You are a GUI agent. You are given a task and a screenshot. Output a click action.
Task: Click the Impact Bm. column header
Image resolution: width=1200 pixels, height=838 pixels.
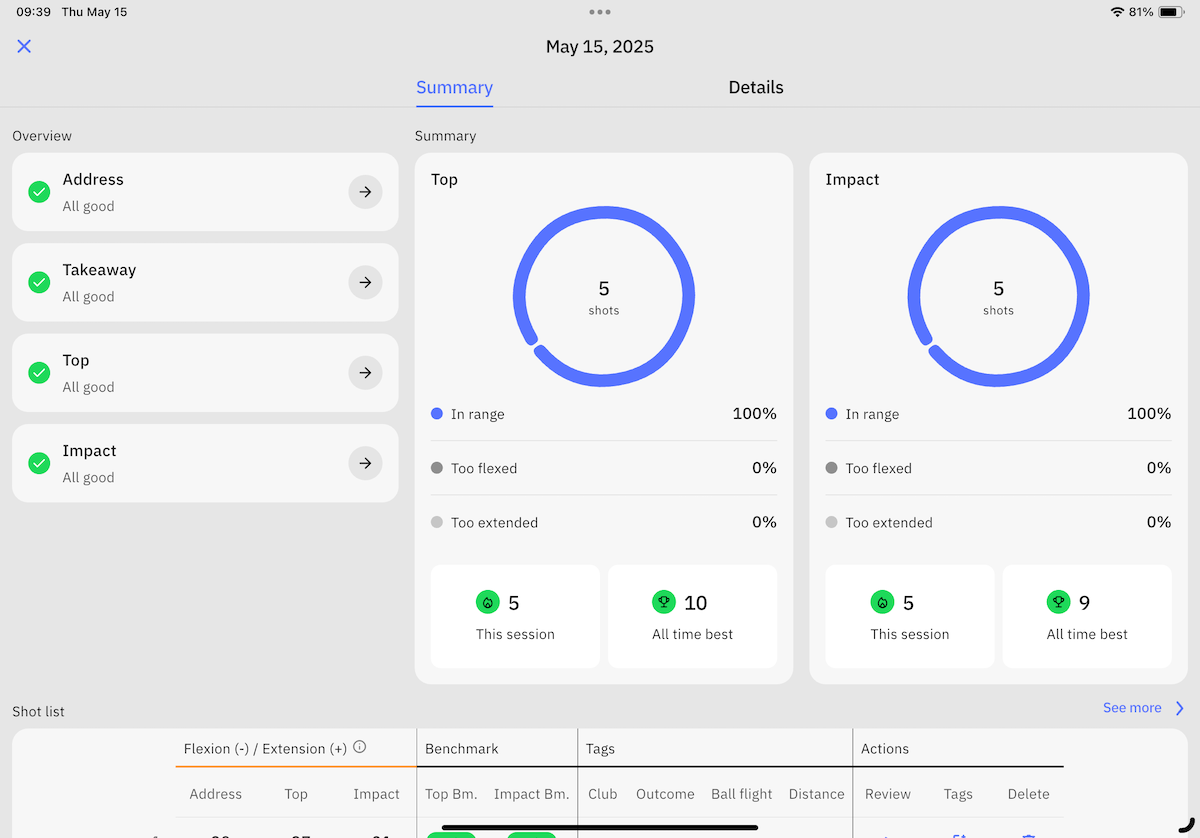tap(532, 794)
